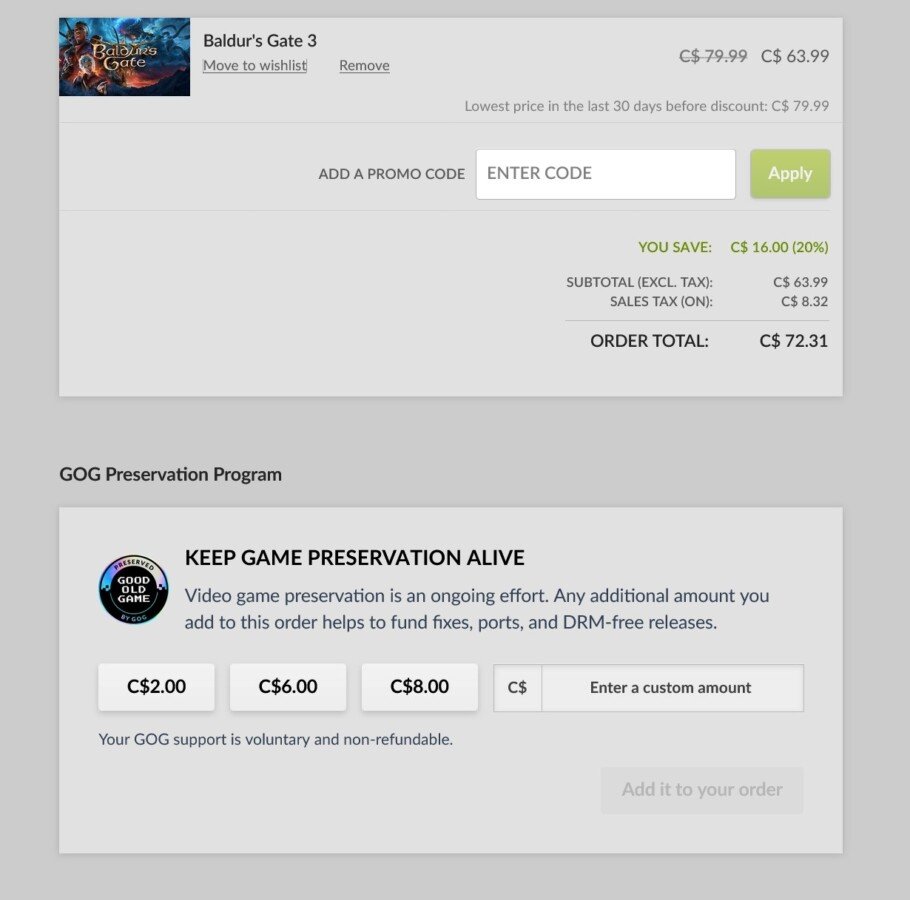This screenshot has width=910, height=900.
Task: Open the Baldur's Gate 3 title link
Action: tap(260, 41)
